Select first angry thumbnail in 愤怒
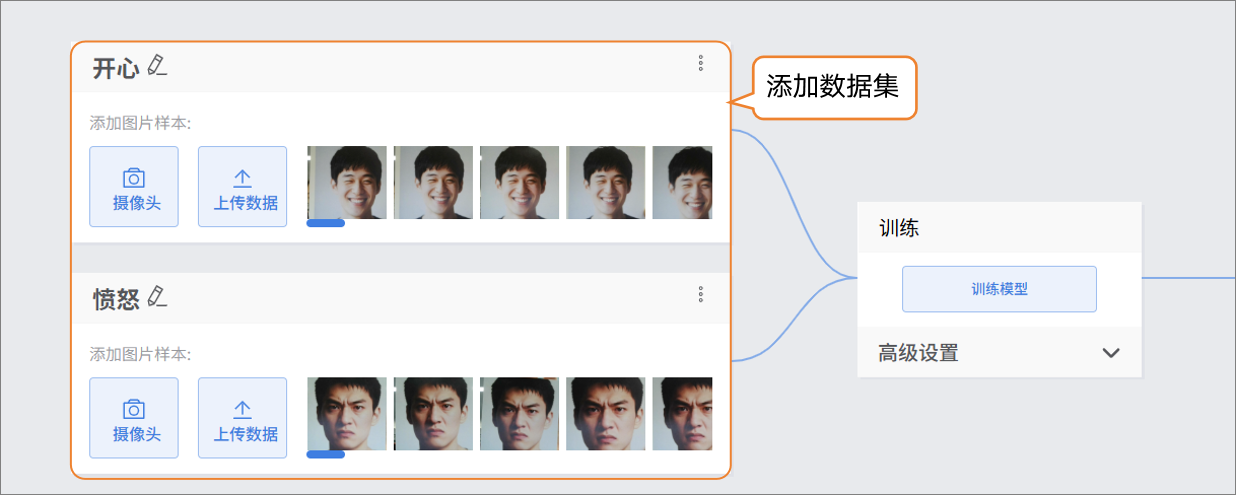 [346, 413]
